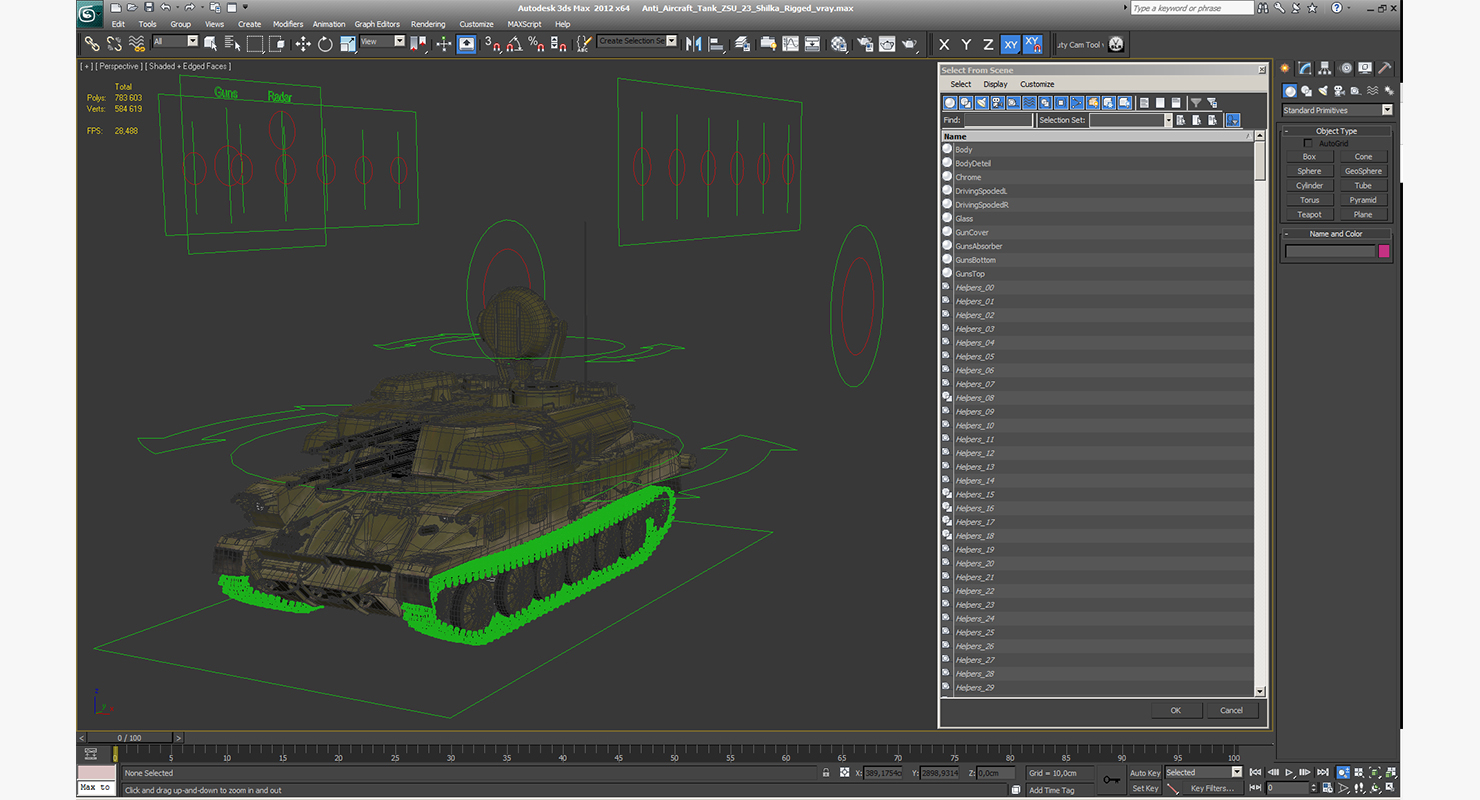Toggle Display Lights filter in Select From Scene
This screenshot has width=1480, height=800.
point(982,103)
